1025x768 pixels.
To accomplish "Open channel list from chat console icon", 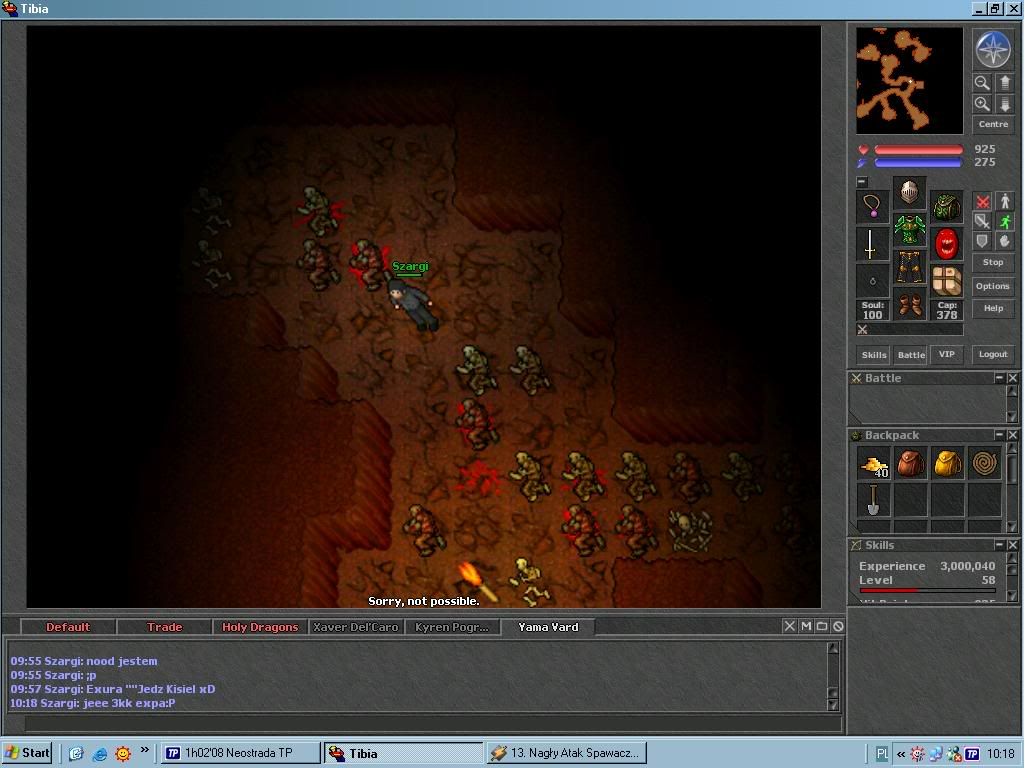I will (822, 626).
